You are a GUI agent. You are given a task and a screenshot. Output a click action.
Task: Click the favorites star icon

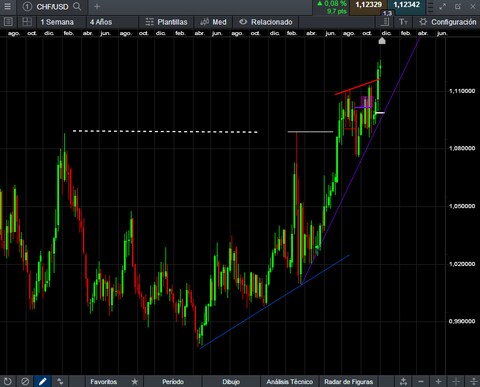(135, 381)
